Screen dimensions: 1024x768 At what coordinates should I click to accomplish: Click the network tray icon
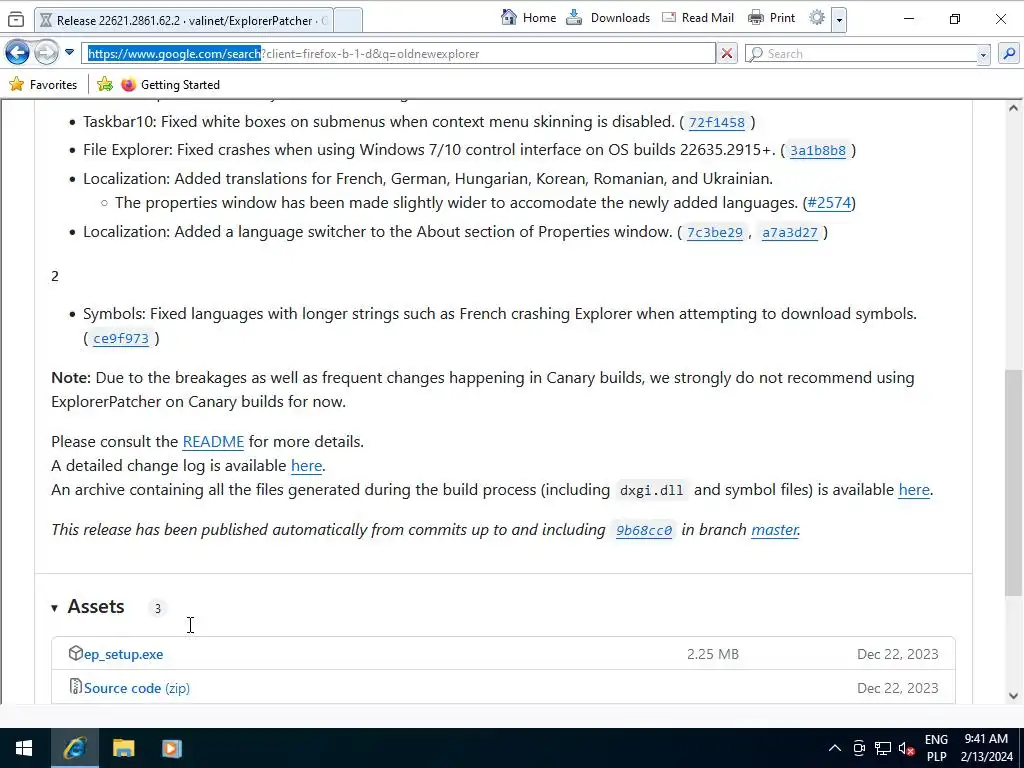pyautogui.click(x=883, y=748)
